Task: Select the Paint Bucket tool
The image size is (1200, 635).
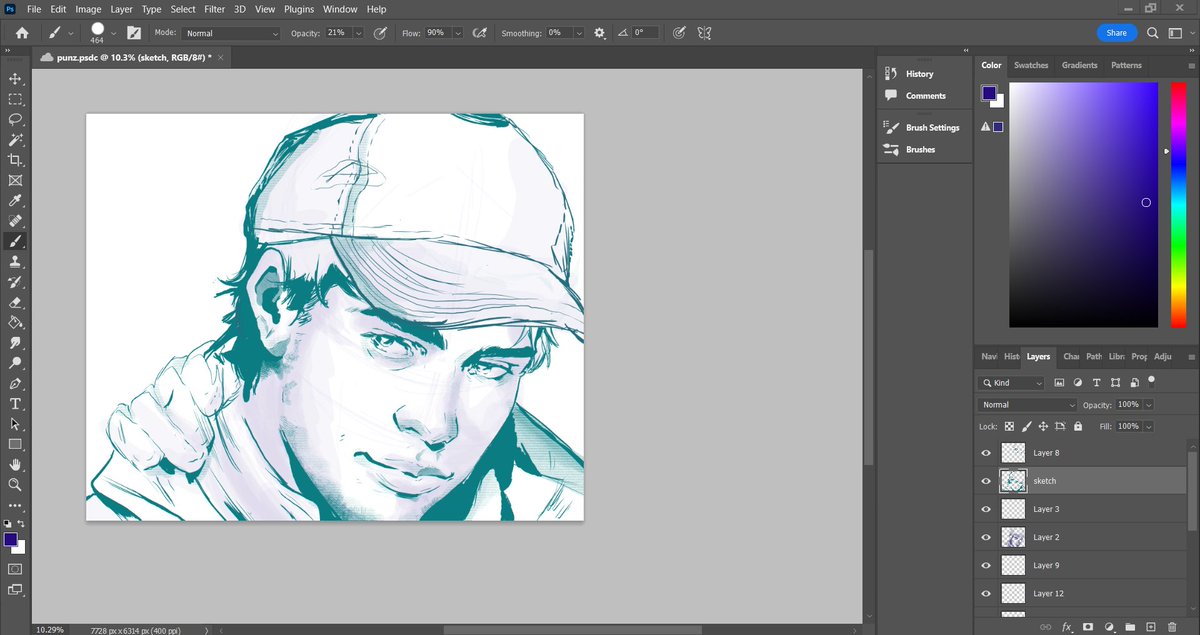Action: click(15, 323)
